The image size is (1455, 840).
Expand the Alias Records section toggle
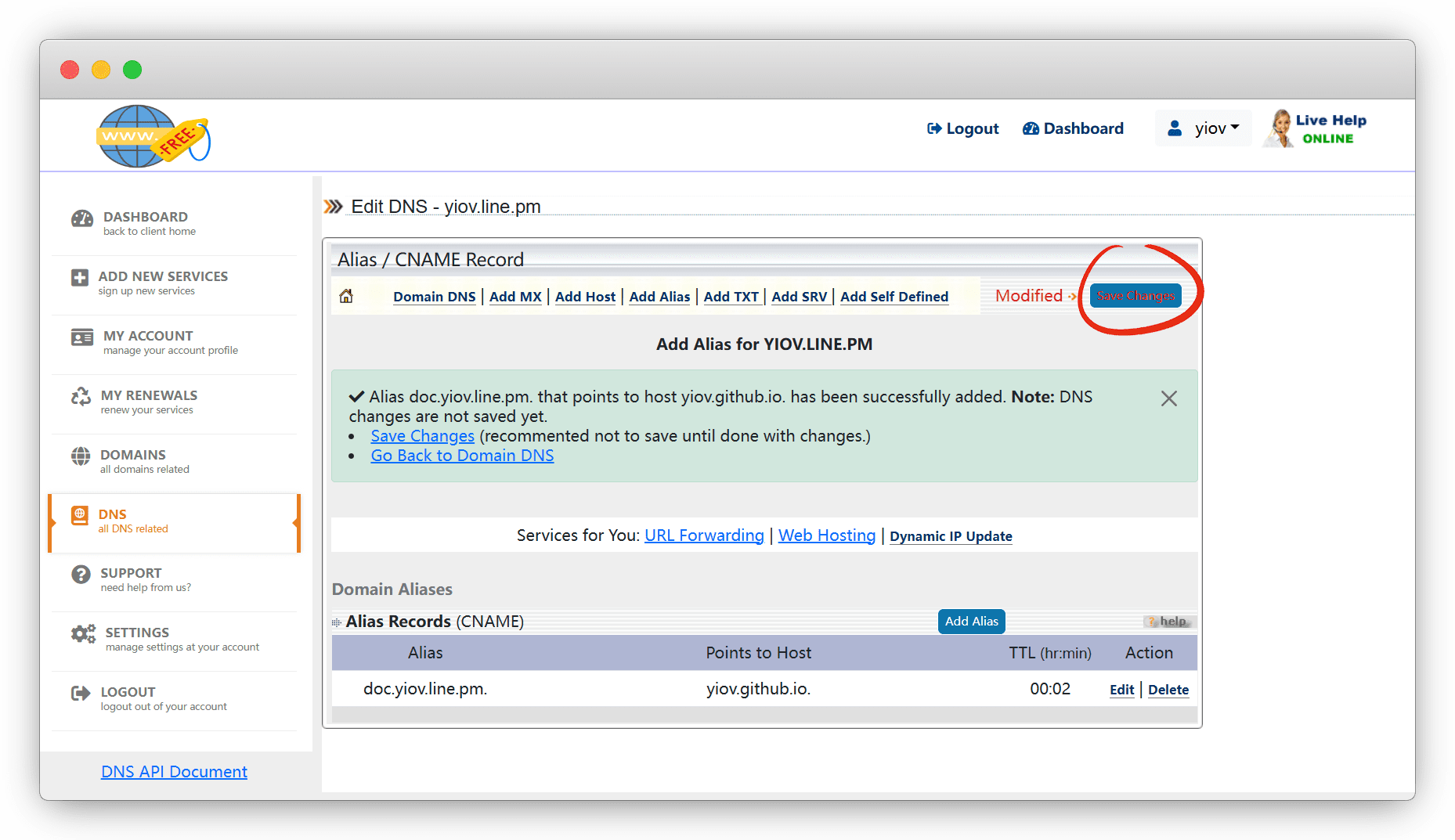coord(337,622)
